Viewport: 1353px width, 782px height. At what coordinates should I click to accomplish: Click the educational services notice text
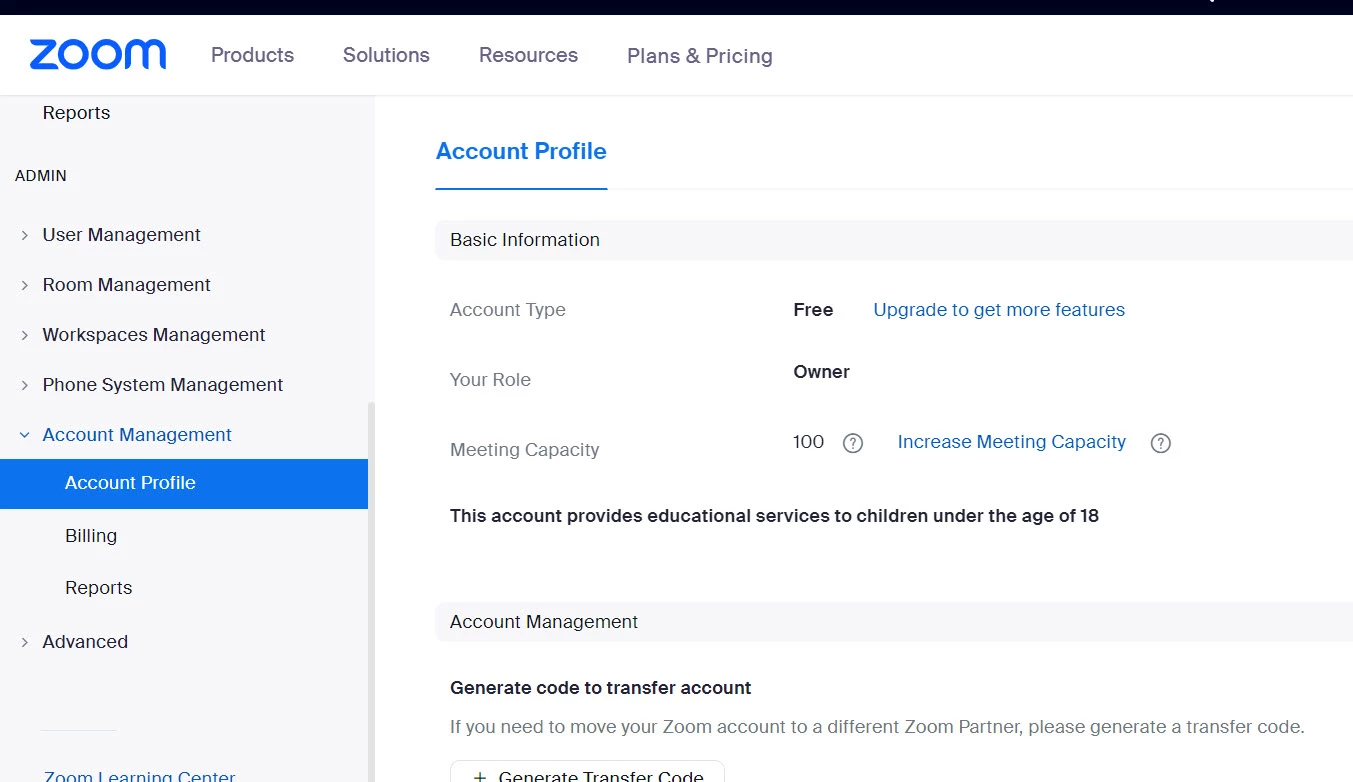click(x=774, y=516)
